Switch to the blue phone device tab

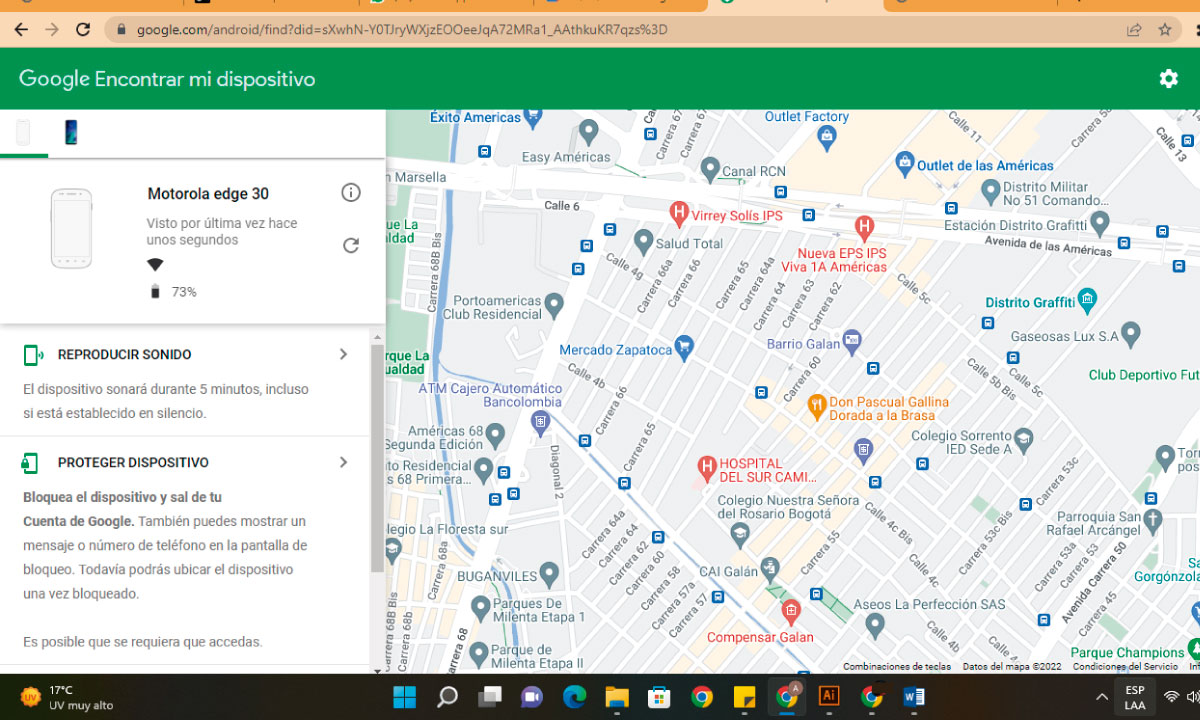tap(71, 132)
